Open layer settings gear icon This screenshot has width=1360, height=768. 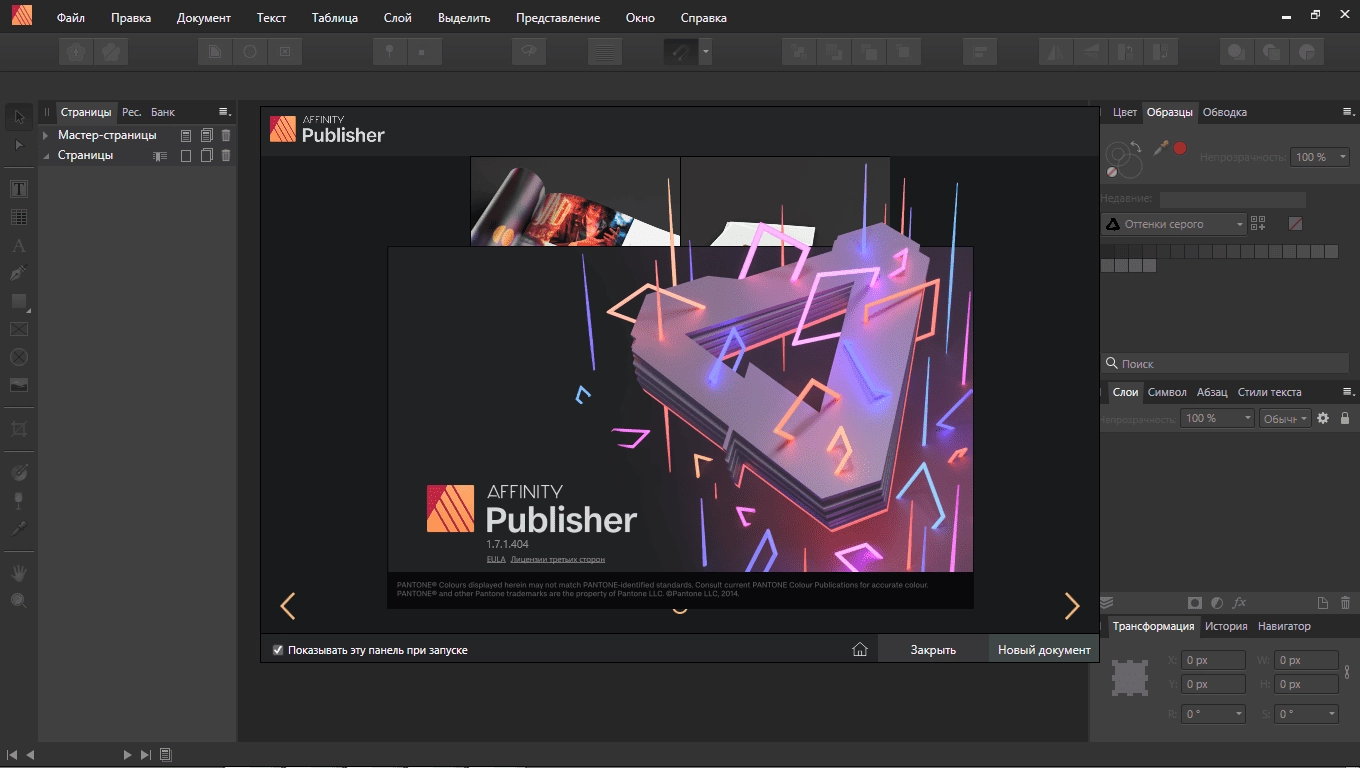(1323, 418)
